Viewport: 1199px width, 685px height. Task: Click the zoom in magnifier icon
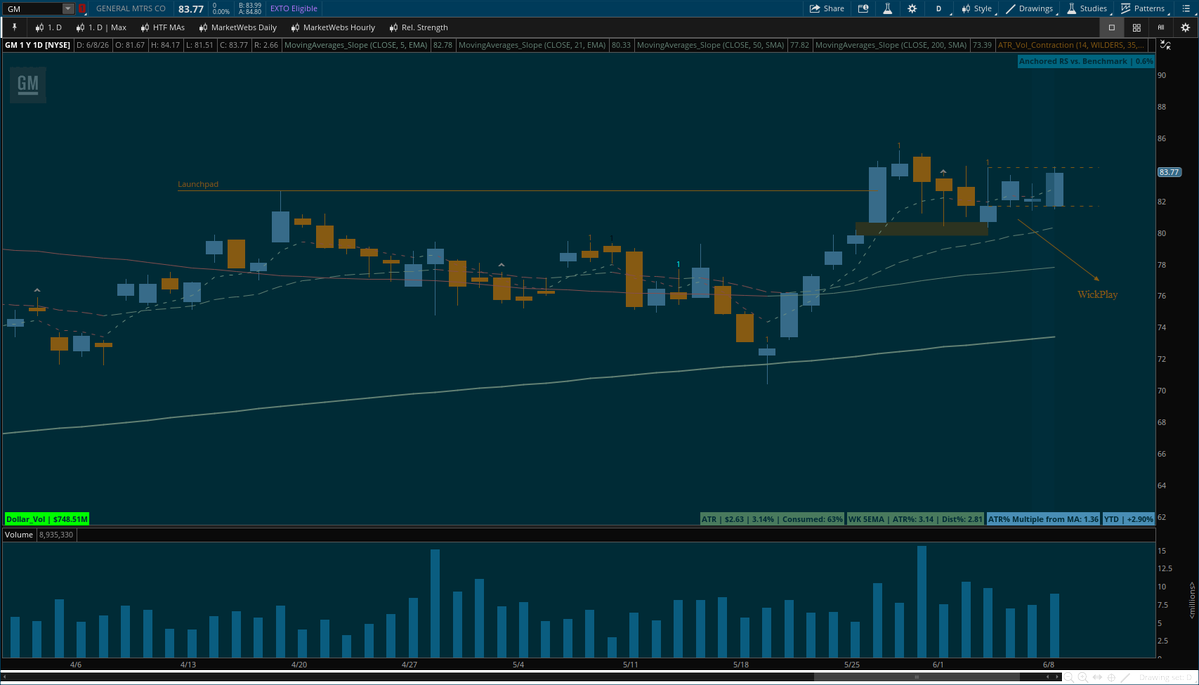(1084, 677)
